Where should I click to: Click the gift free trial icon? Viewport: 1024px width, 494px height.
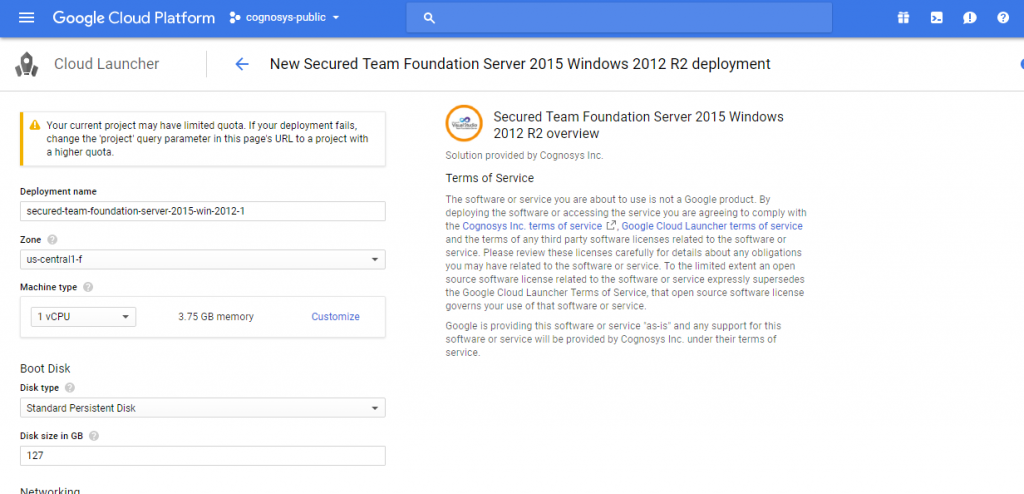(903, 18)
